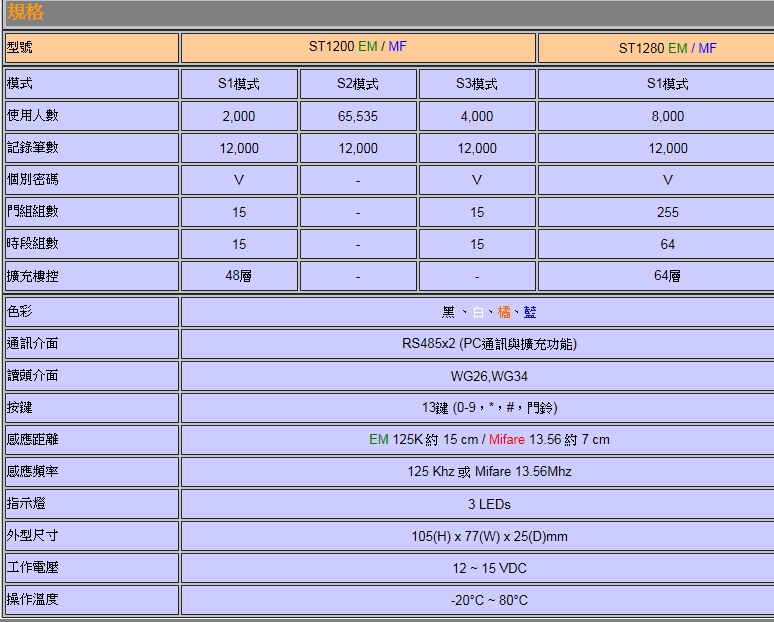Click the 規格 section heading
Image resolution: width=774 pixels, height=622 pixels.
tap(26, 12)
